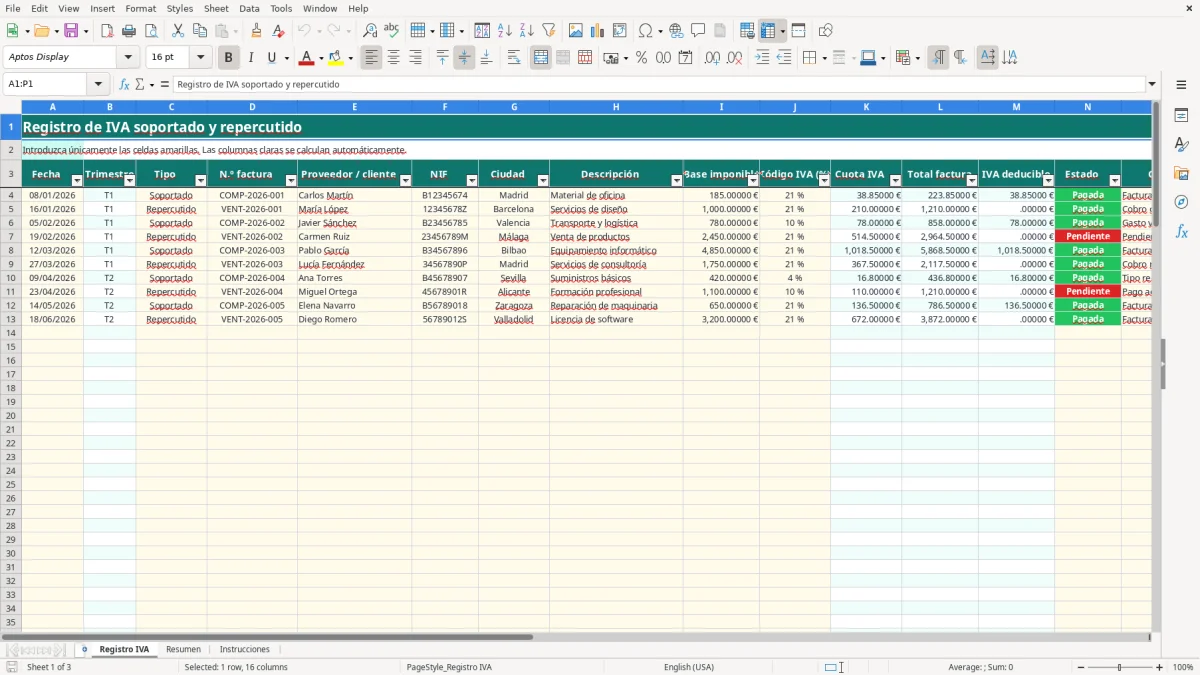
Task: Click the Sum sigma button
Action: point(139,85)
